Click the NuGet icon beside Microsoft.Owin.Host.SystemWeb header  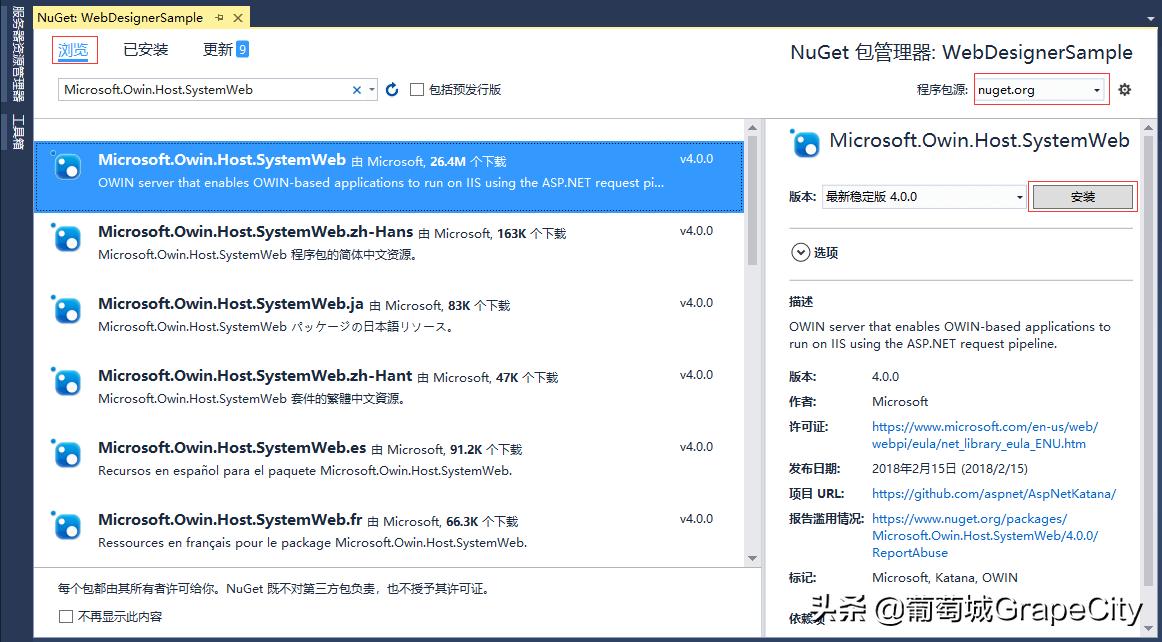click(x=806, y=143)
